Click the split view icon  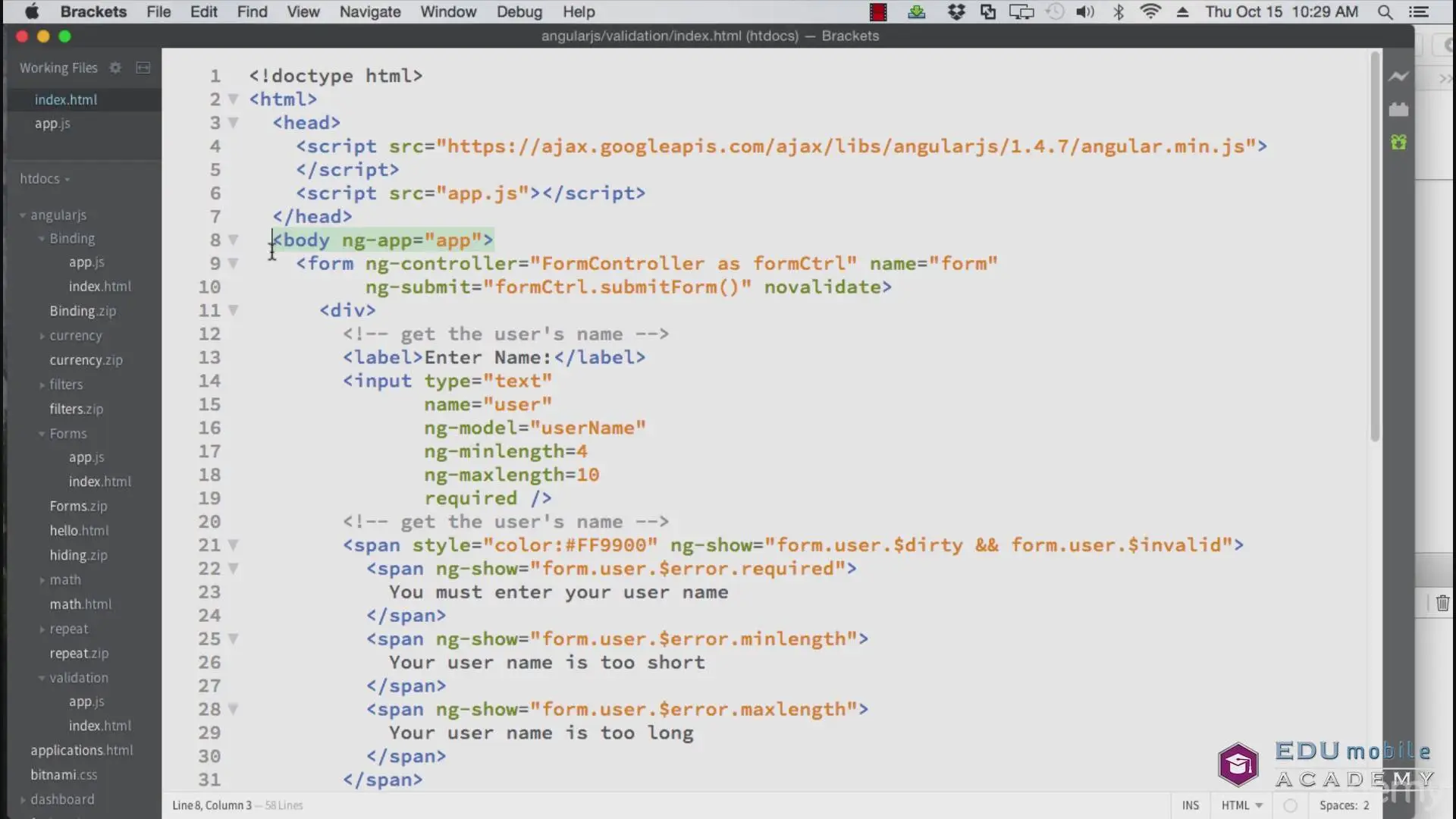[x=143, y=67]
